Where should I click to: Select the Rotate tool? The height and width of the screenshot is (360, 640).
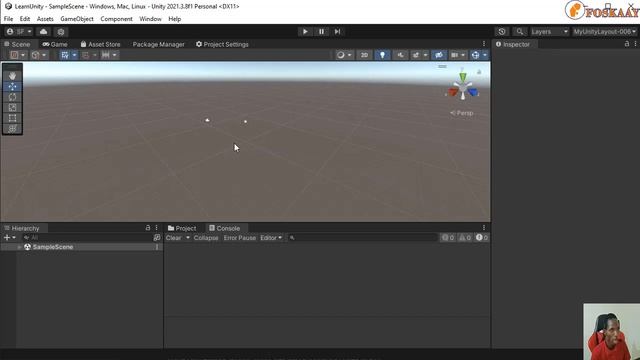pos(12,97)
